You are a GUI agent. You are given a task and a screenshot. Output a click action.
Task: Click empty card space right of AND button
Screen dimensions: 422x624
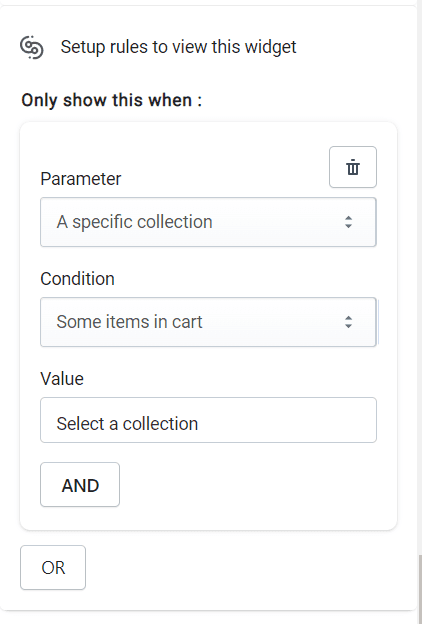[x=255, y=485]
